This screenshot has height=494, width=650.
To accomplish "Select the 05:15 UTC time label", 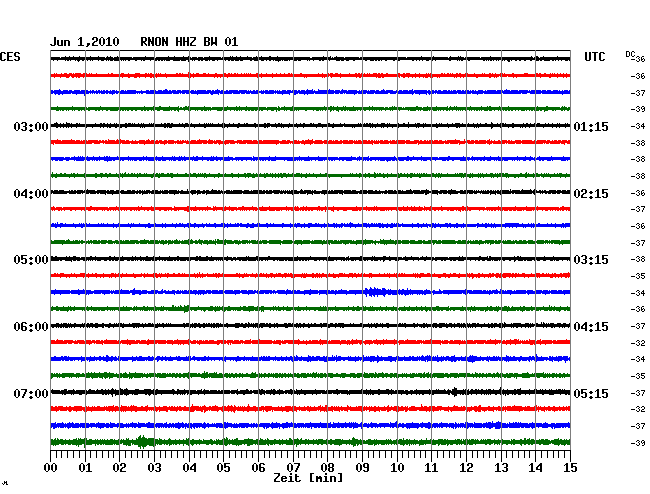I will coord(591,393).
